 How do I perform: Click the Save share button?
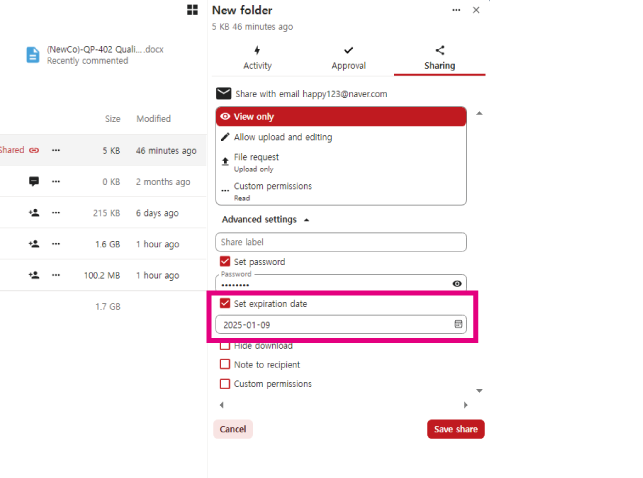[455, 429]
